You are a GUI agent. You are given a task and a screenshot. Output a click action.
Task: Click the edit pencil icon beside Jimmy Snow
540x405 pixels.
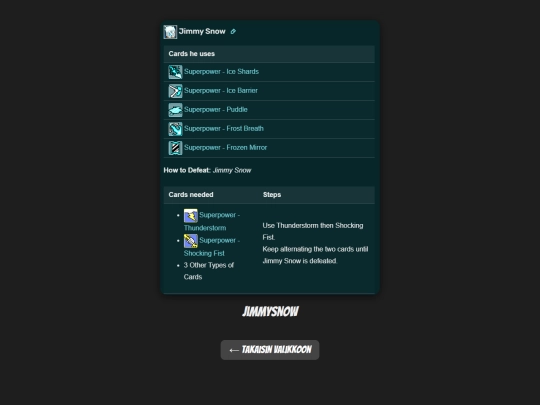[233, 32]
